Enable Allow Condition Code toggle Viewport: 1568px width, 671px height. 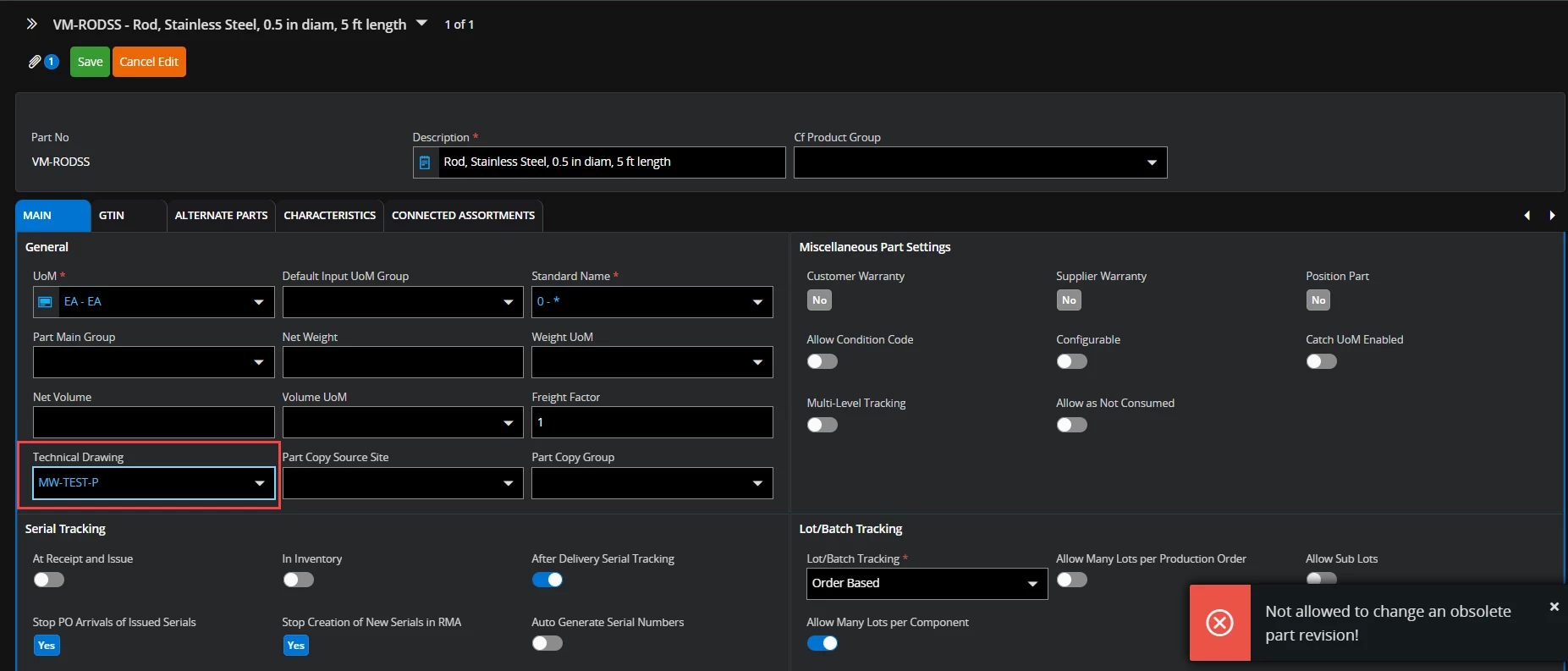coord(822,361)
